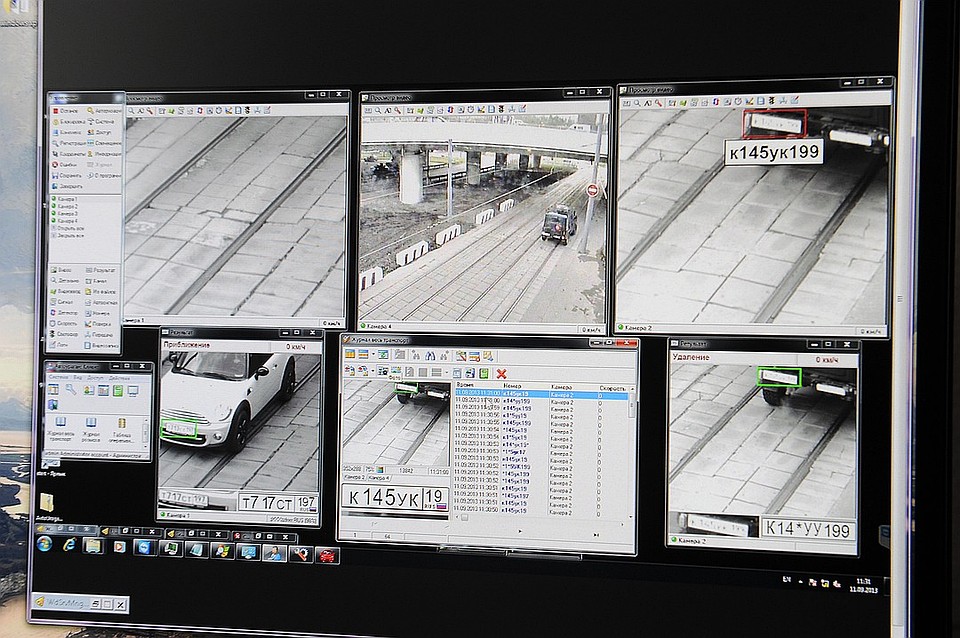960x638 pixels.
Task: Click the К14*УУ199 recognized plate image
Action: tap(808, 528)
